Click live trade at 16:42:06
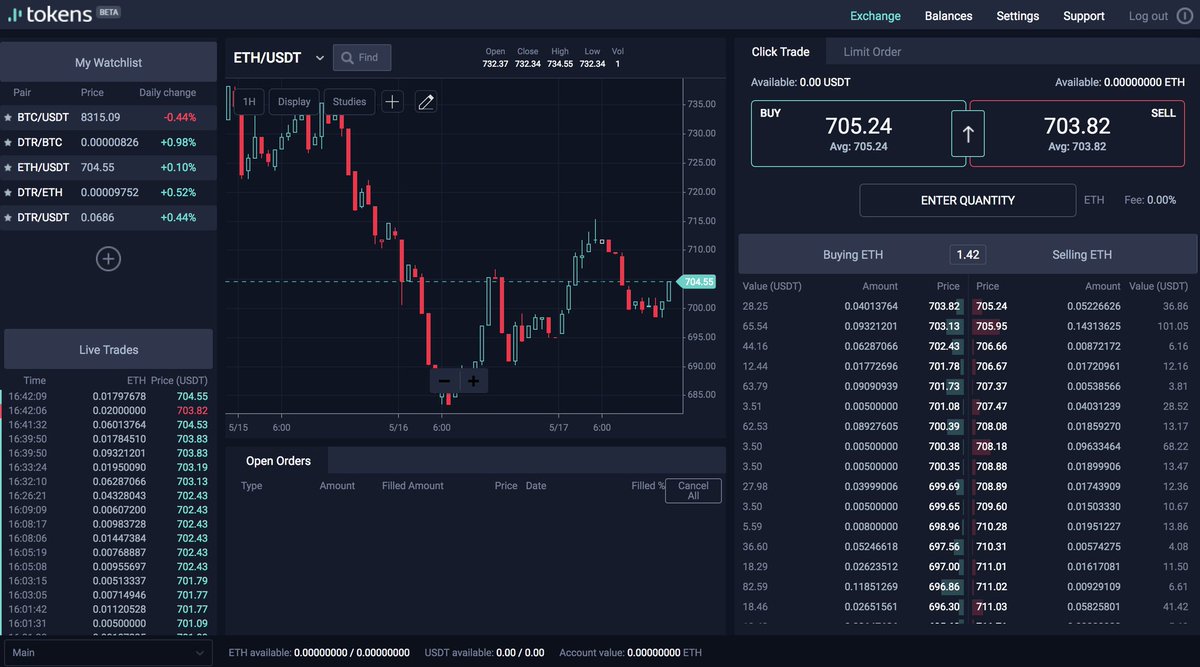1200x667 pixels. coord(107,411)
